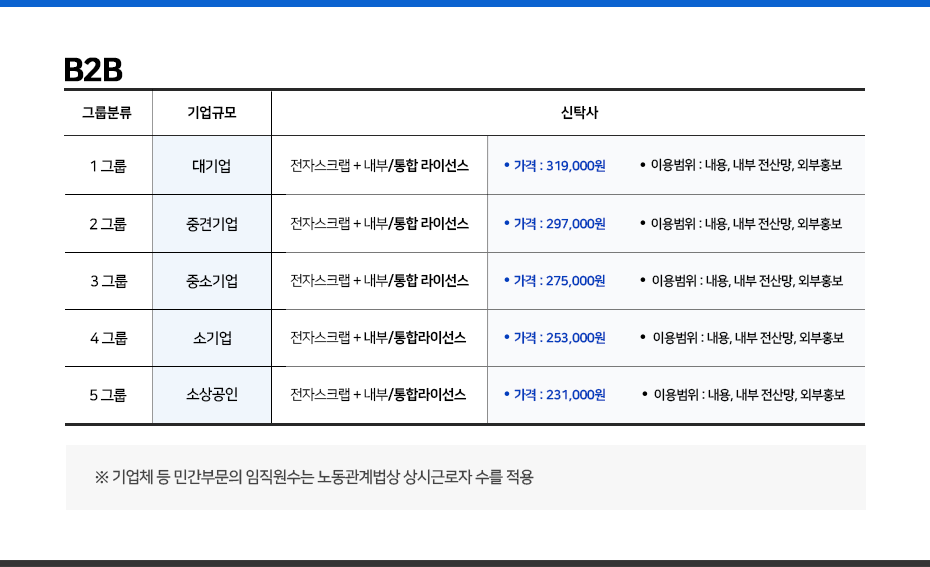The height and width of the screenshot is (567, 930).
Task: Click the 중소기업 cell
Action: pyautogui.click(x=212, y=280)
